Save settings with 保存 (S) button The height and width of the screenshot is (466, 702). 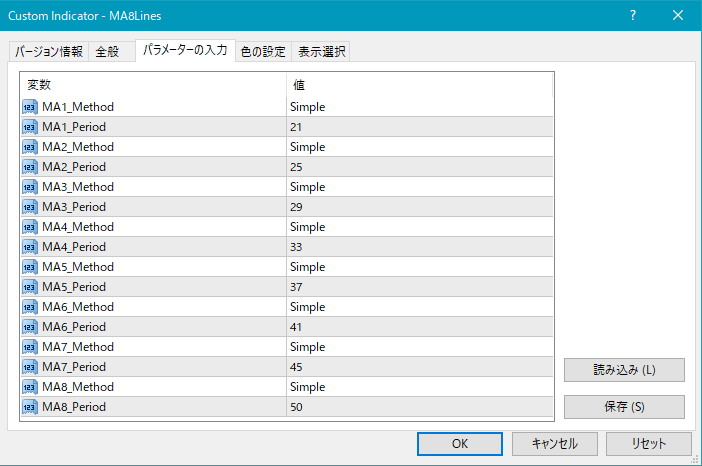point(624,407)
